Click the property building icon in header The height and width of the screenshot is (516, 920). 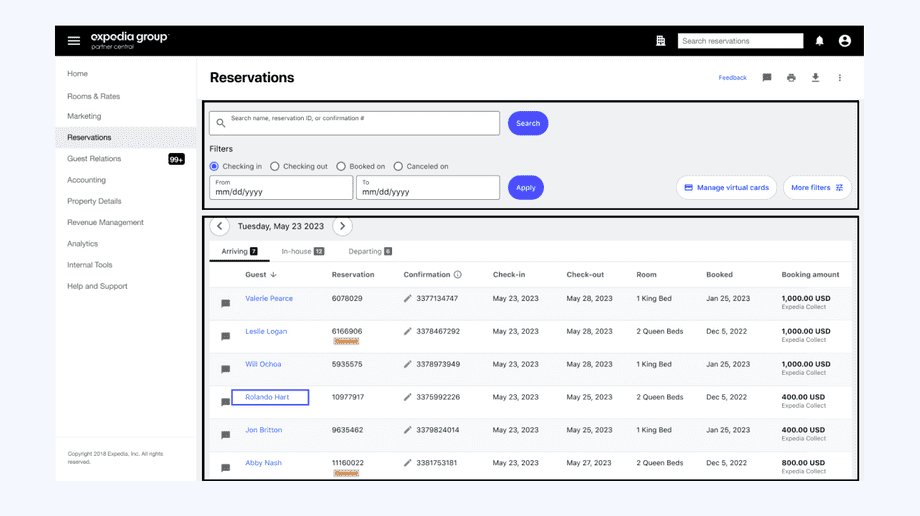click(661, 41)
